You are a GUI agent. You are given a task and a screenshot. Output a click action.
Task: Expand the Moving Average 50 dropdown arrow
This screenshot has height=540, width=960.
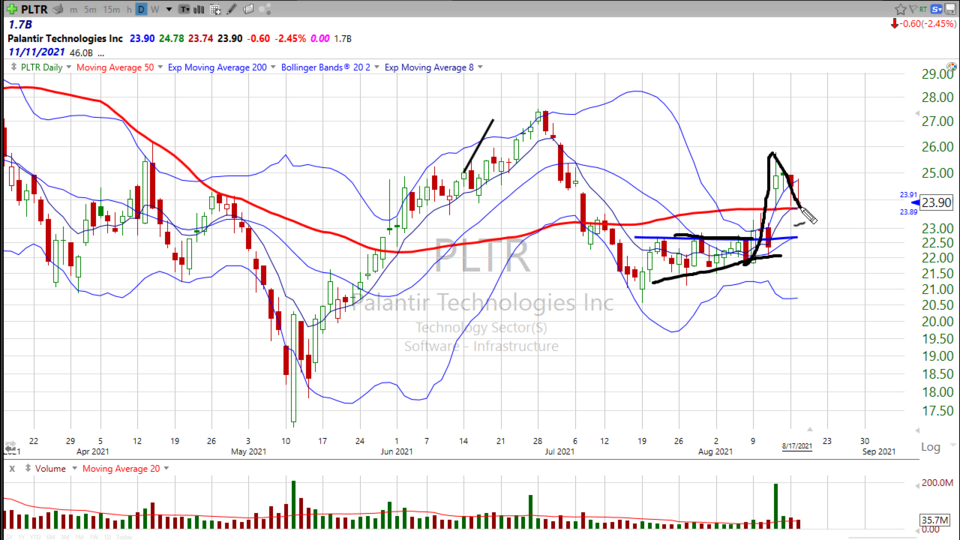coord(160,67)
